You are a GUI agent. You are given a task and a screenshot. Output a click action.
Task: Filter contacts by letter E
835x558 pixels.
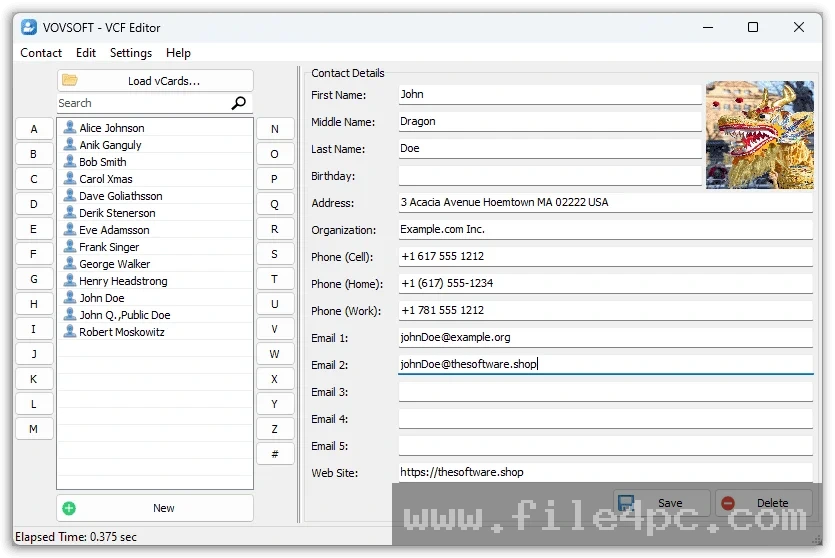pos(34,229)
